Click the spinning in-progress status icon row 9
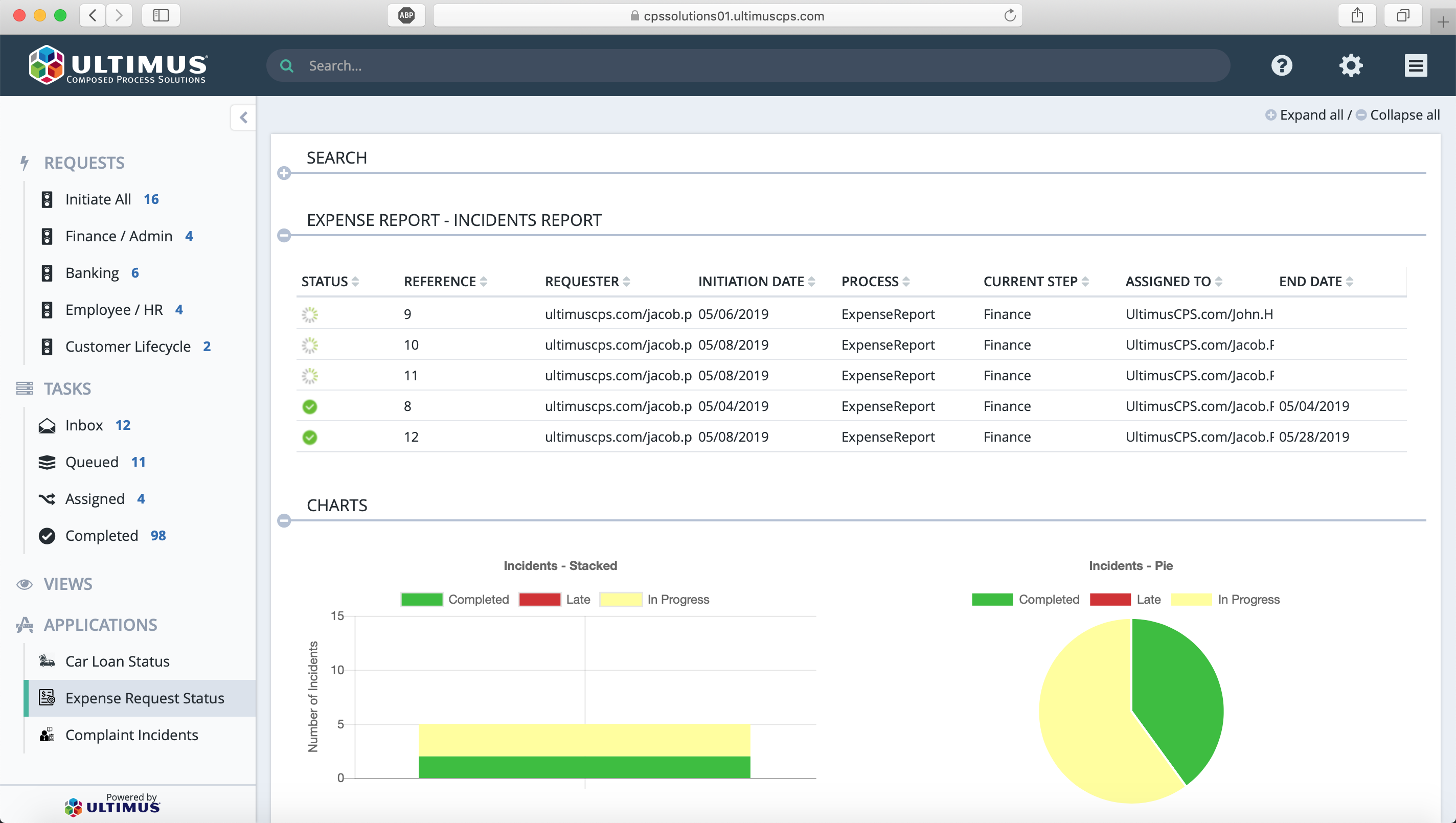This screenshot has width=1456, height=823. [x=310, y=314]
